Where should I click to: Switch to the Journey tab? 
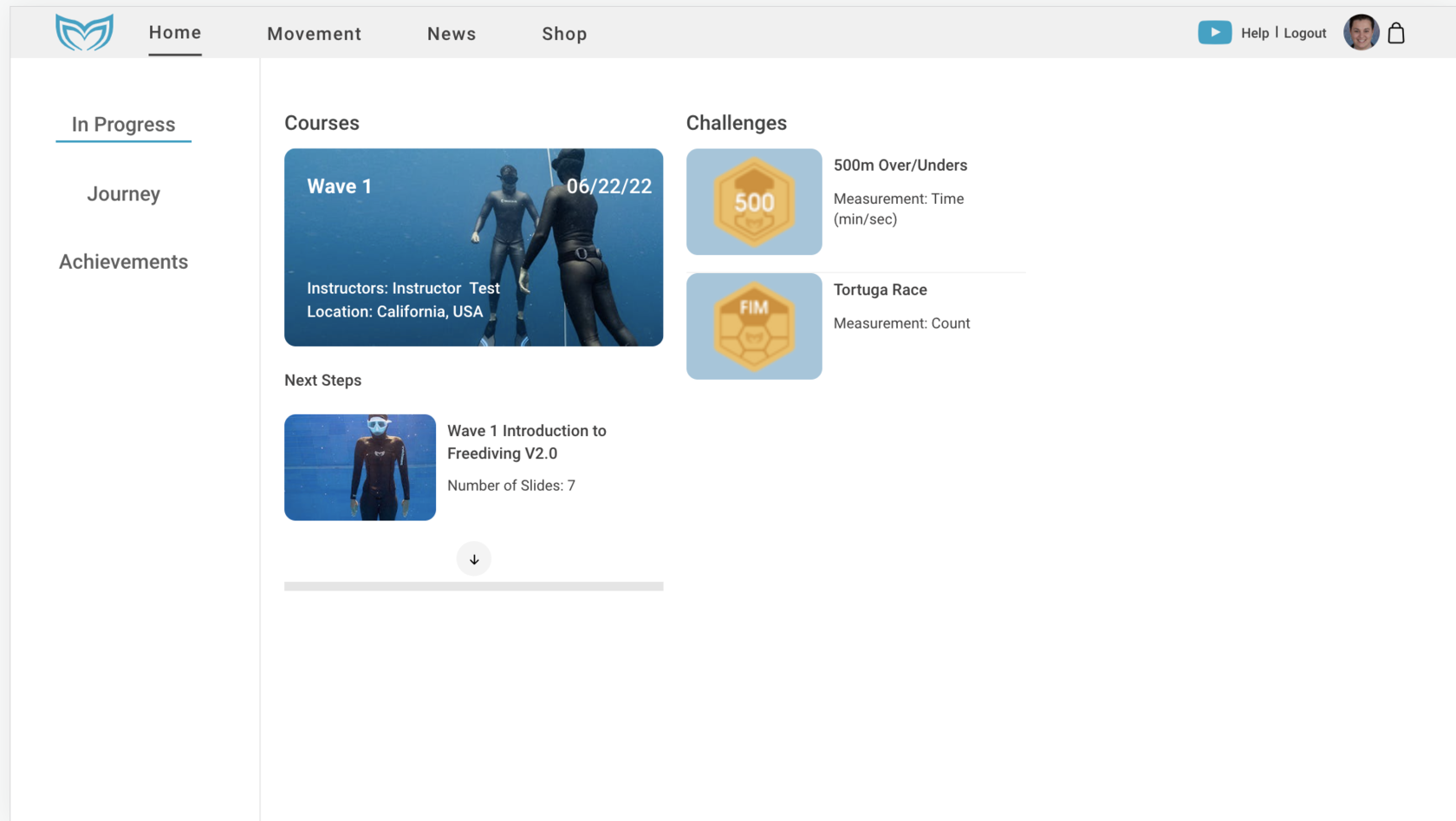pyautogui.click(x=123, y=193)
